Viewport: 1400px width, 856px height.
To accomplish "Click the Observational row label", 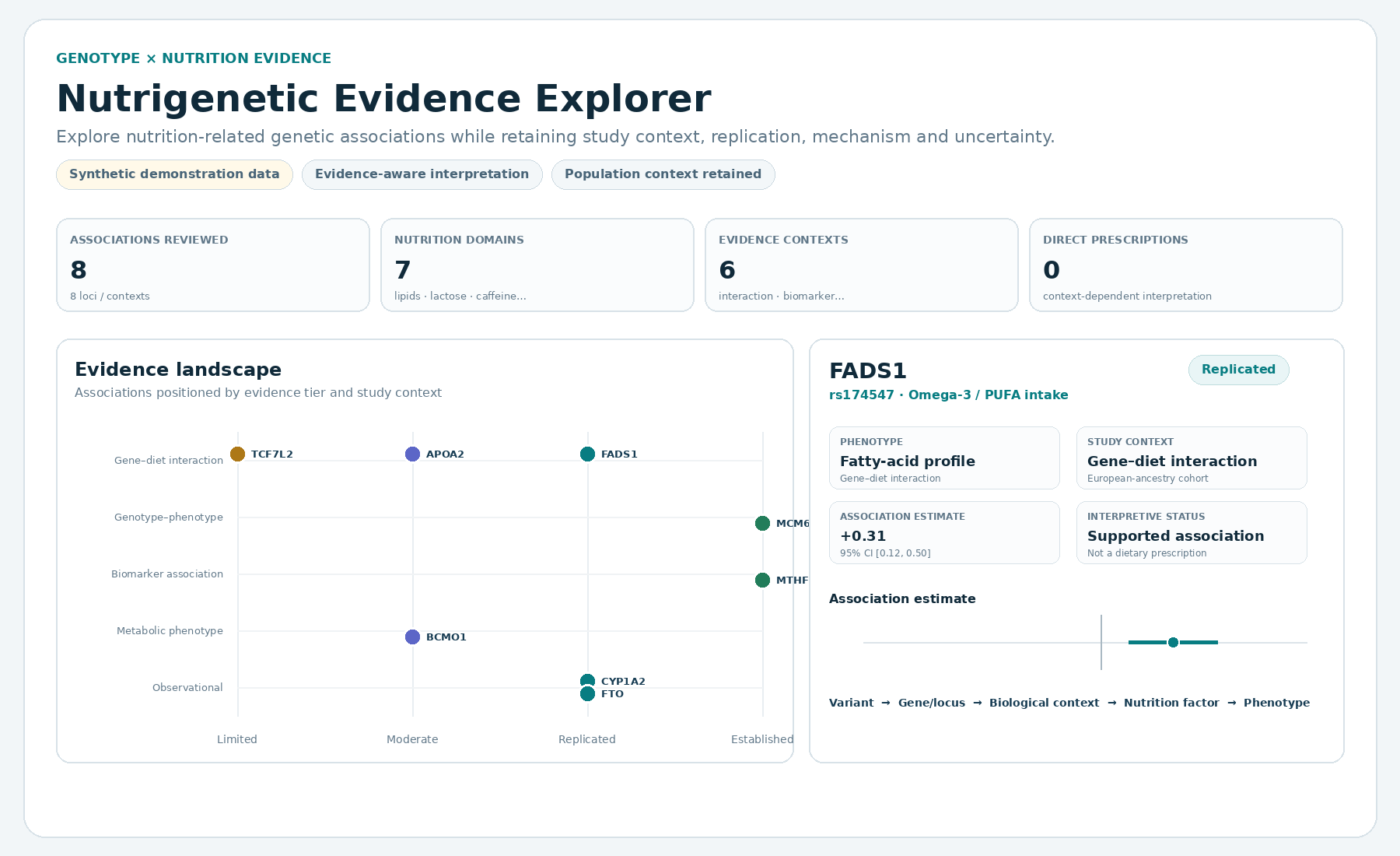I will [x=187, y=688].
